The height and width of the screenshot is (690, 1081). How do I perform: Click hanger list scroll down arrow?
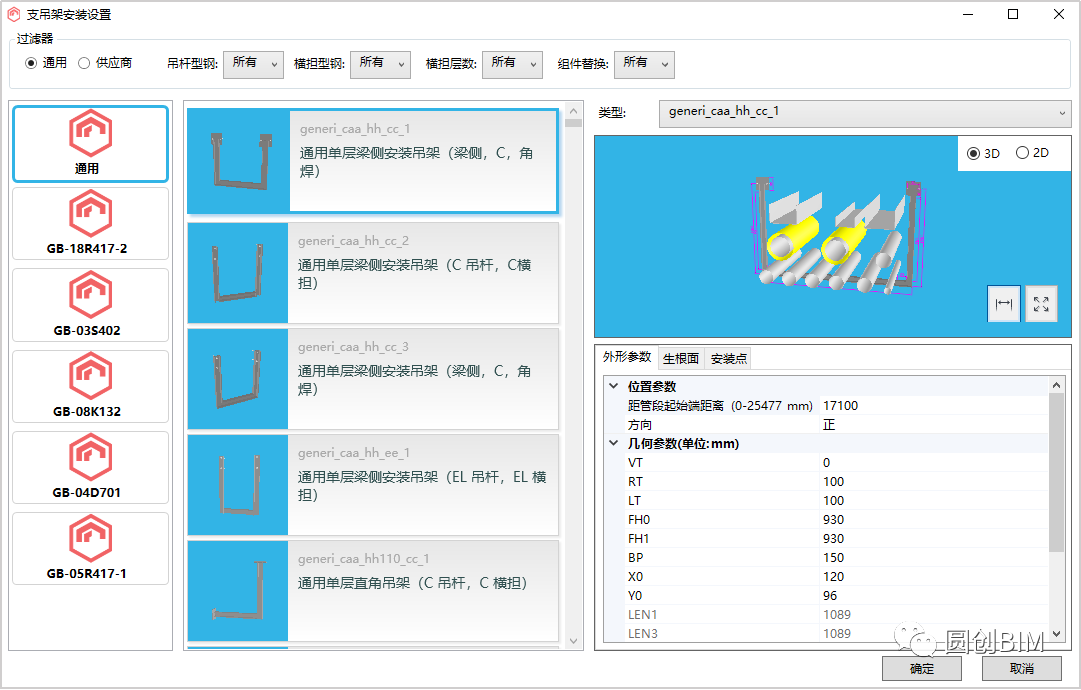click(573, 641)
